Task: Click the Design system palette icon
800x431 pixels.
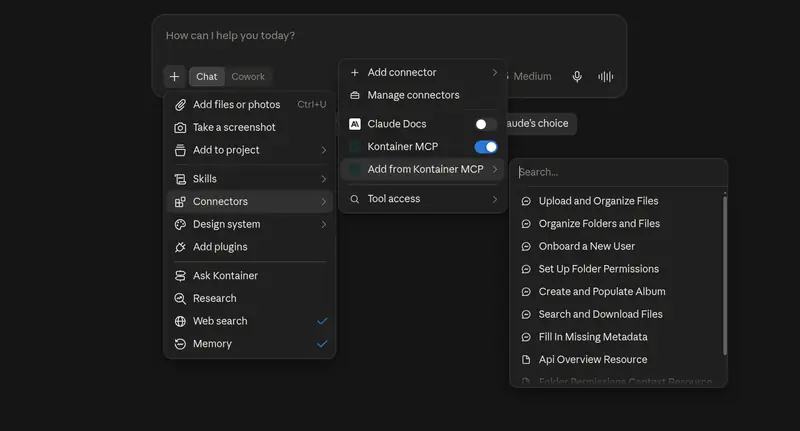Action: (180, 224)
